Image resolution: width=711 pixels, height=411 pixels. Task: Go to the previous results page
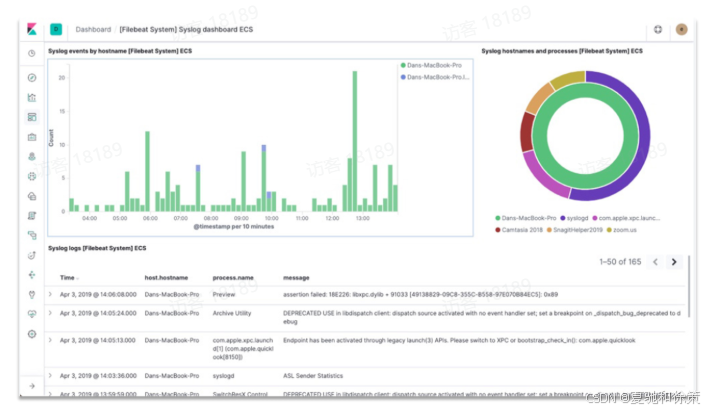tap(655, 262)
